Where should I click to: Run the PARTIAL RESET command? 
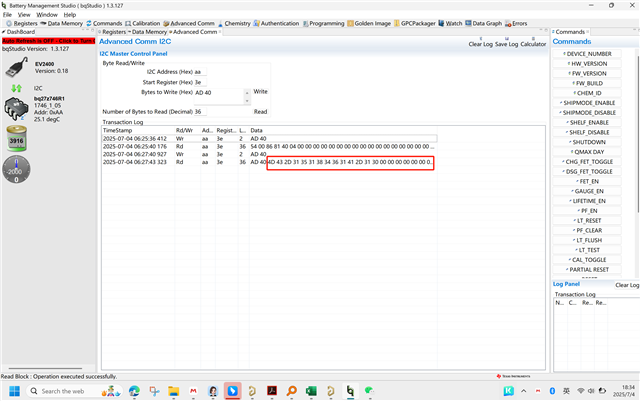(587, 270)
